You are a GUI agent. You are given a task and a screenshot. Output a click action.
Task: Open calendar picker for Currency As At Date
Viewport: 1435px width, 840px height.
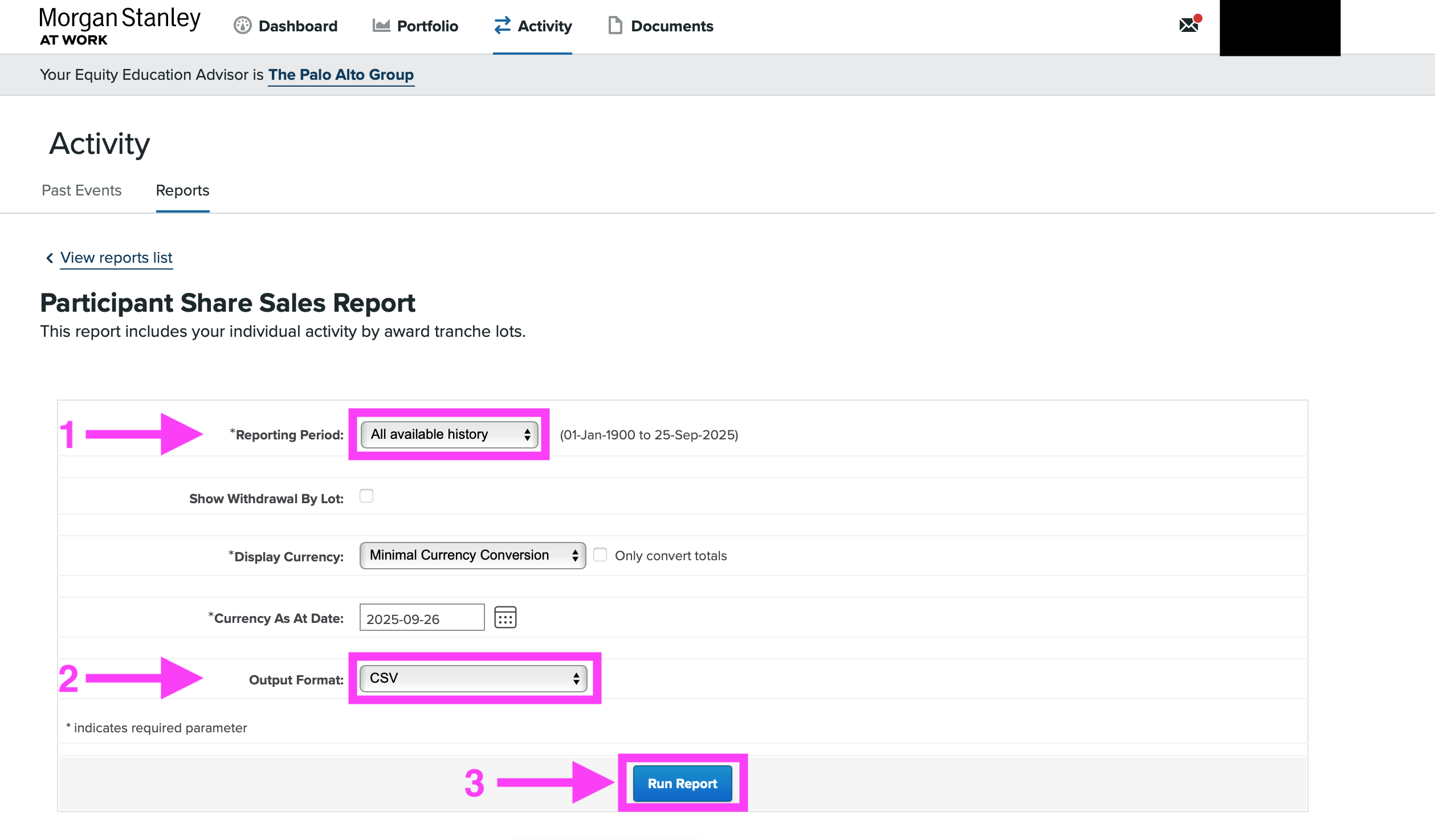(505, 617)
